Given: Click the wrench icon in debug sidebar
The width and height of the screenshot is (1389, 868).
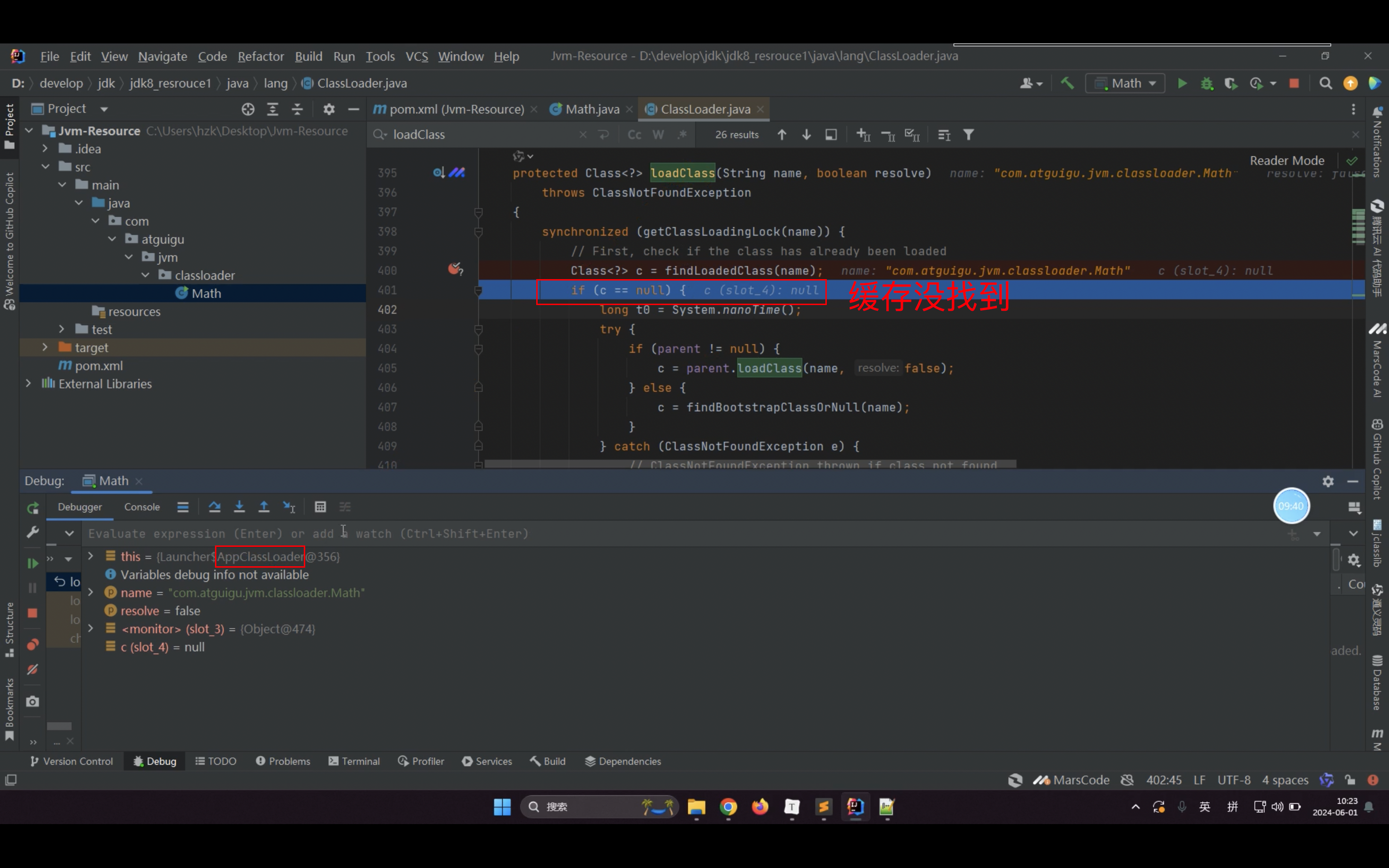Looking at the screenshot, I should [33, 532].
